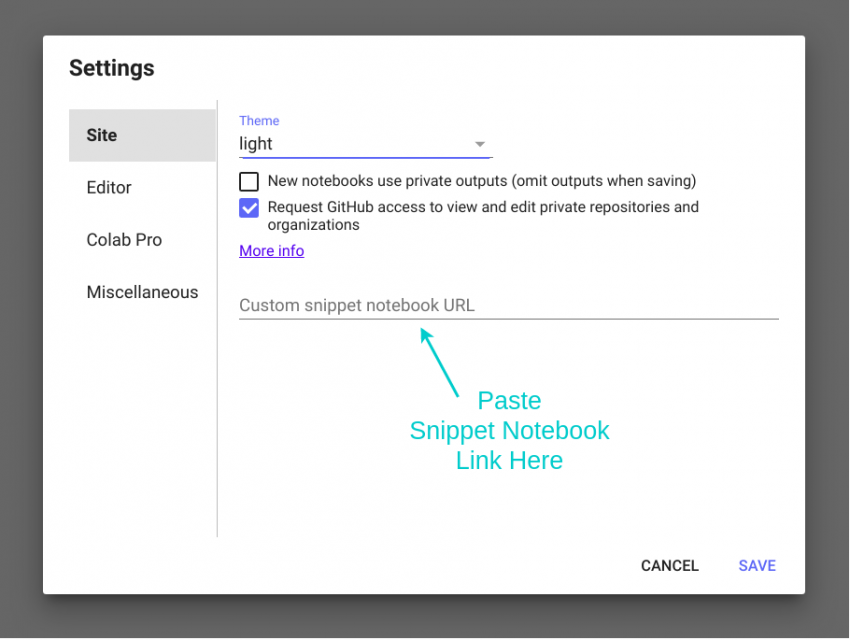Click the empty private outputs checkbox square
The width and height of the screenshot is (850, 640).
(x=248, y=181)
